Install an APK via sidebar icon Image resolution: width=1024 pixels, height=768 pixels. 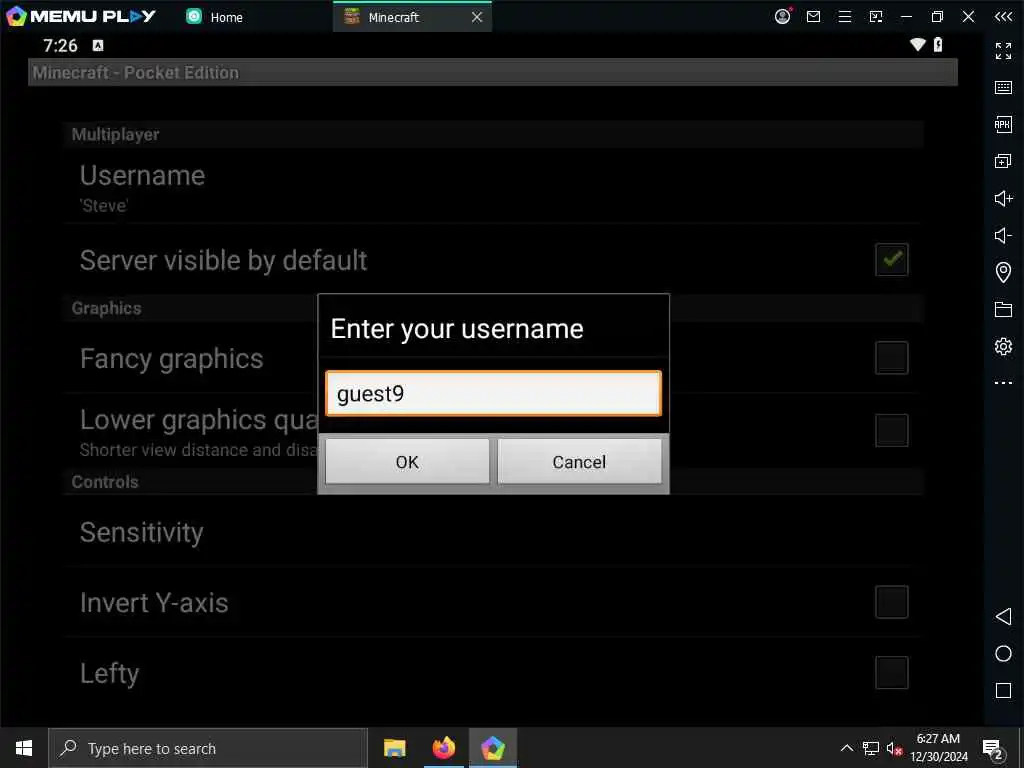tap(1003, 124)
